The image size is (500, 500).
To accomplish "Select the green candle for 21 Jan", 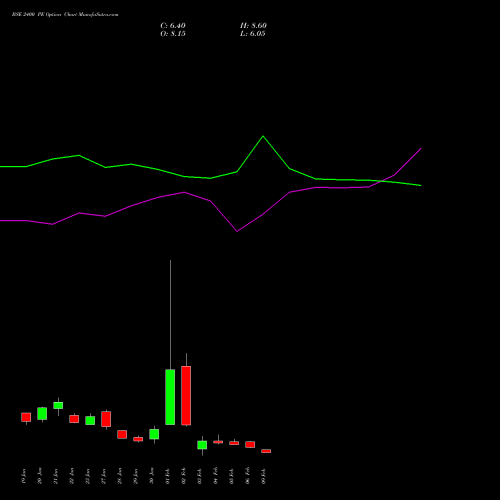I will [58, 405].
